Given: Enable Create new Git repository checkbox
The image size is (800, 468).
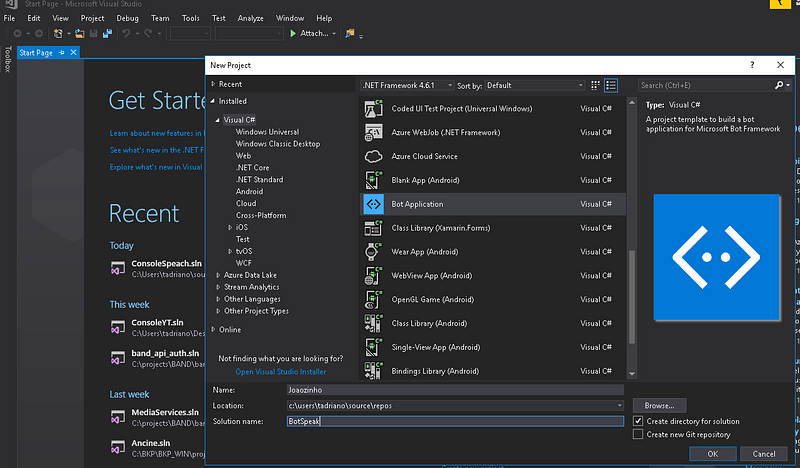Looking at the screenshot, I should [638, 434].
